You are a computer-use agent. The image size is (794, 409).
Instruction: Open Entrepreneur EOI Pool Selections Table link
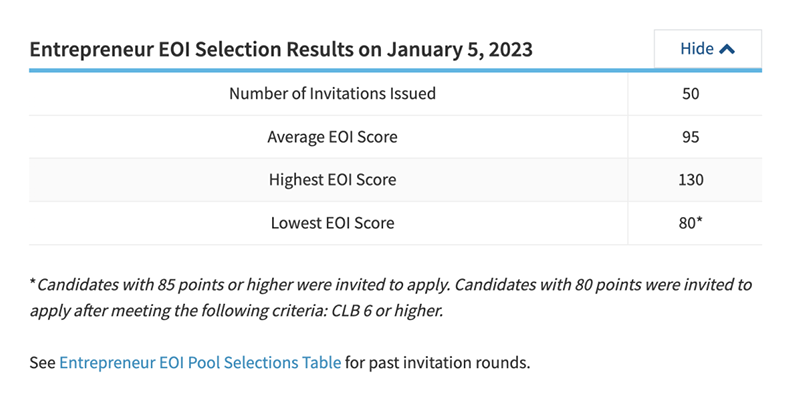click(x=200, y=362)
